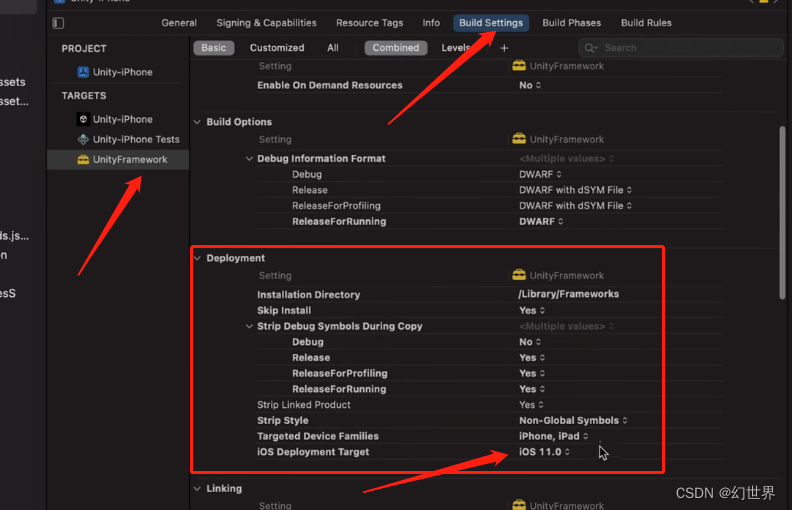Toggle the project navigator sidebar icon
This screenshot has width=792, height=510.
58,23
